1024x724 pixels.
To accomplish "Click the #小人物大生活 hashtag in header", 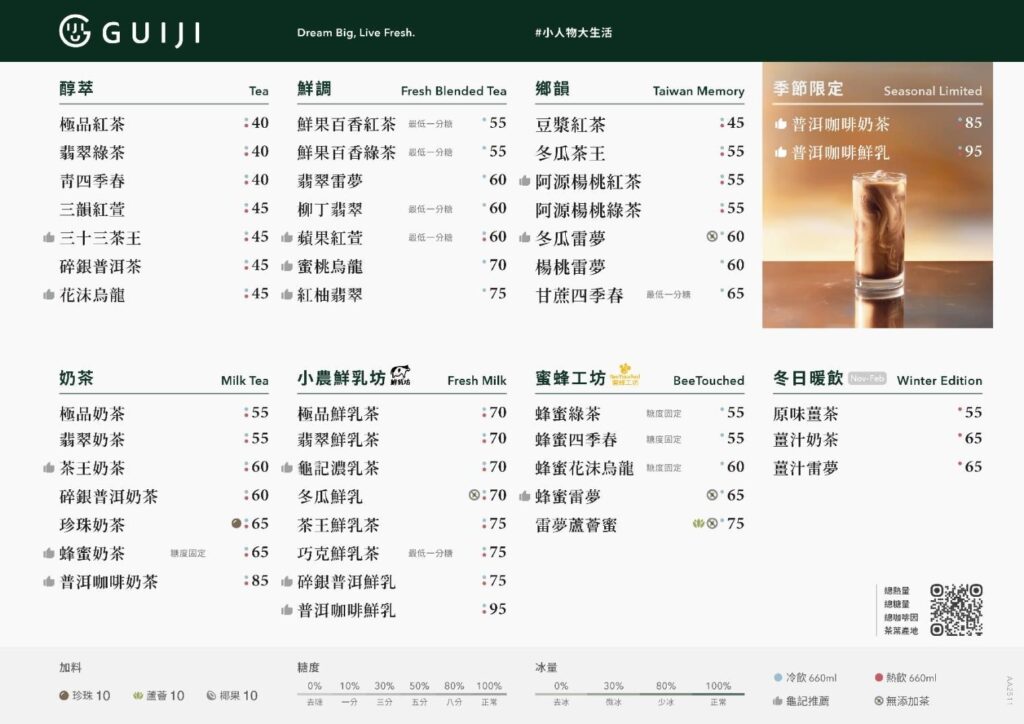I will click(x=573, y=32).
